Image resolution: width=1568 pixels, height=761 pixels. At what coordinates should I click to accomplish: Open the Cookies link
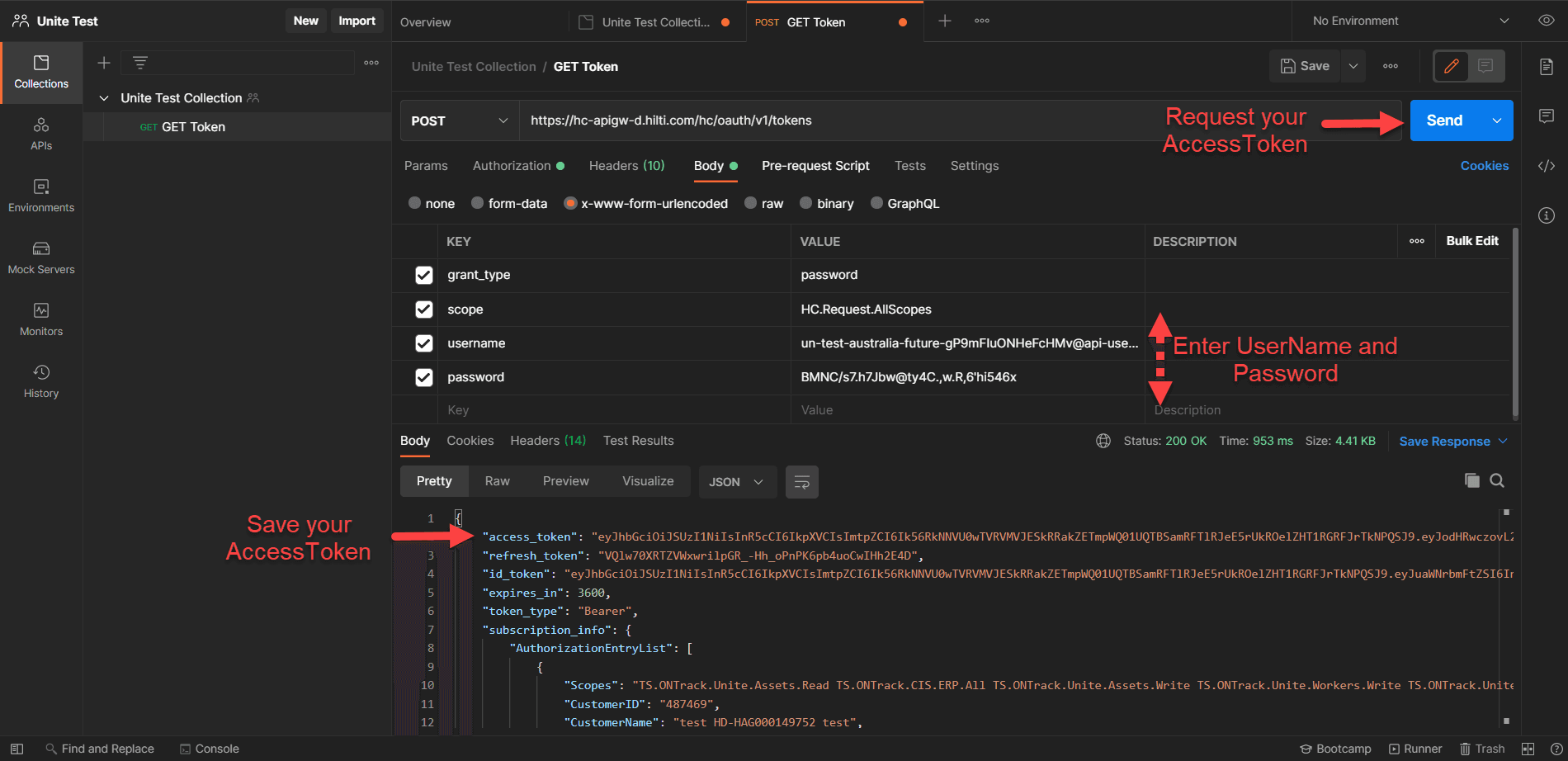(x=1484, y=166)
